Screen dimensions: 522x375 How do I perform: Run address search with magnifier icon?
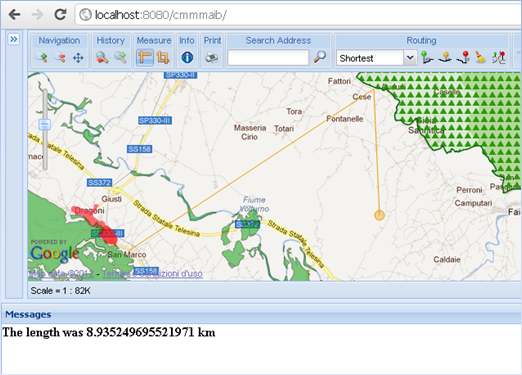click(320, 57)
